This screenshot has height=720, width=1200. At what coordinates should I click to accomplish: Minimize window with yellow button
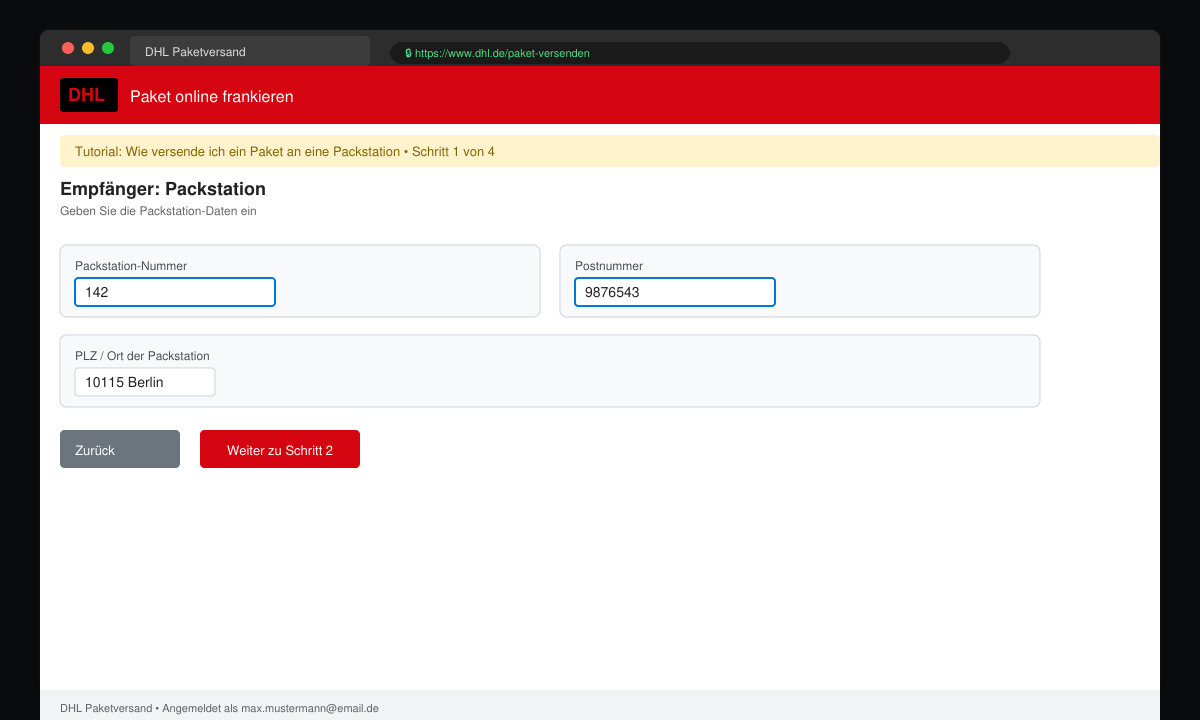tap(88, 48)
